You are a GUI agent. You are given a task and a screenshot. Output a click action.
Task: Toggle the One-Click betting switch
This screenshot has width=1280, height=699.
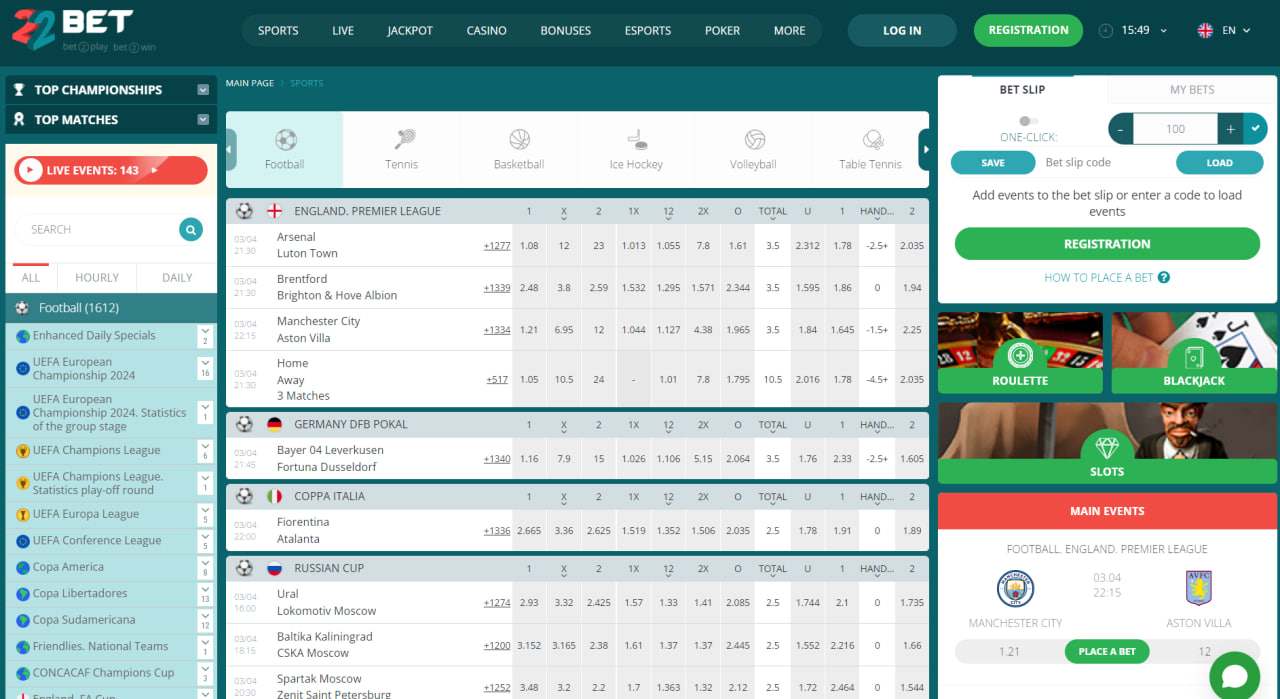point(1028,121)
